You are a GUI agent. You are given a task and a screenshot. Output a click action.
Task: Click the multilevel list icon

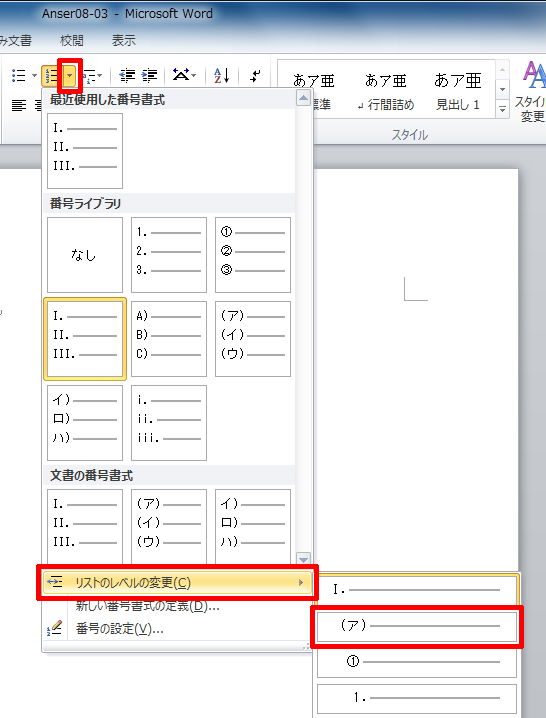89,76
